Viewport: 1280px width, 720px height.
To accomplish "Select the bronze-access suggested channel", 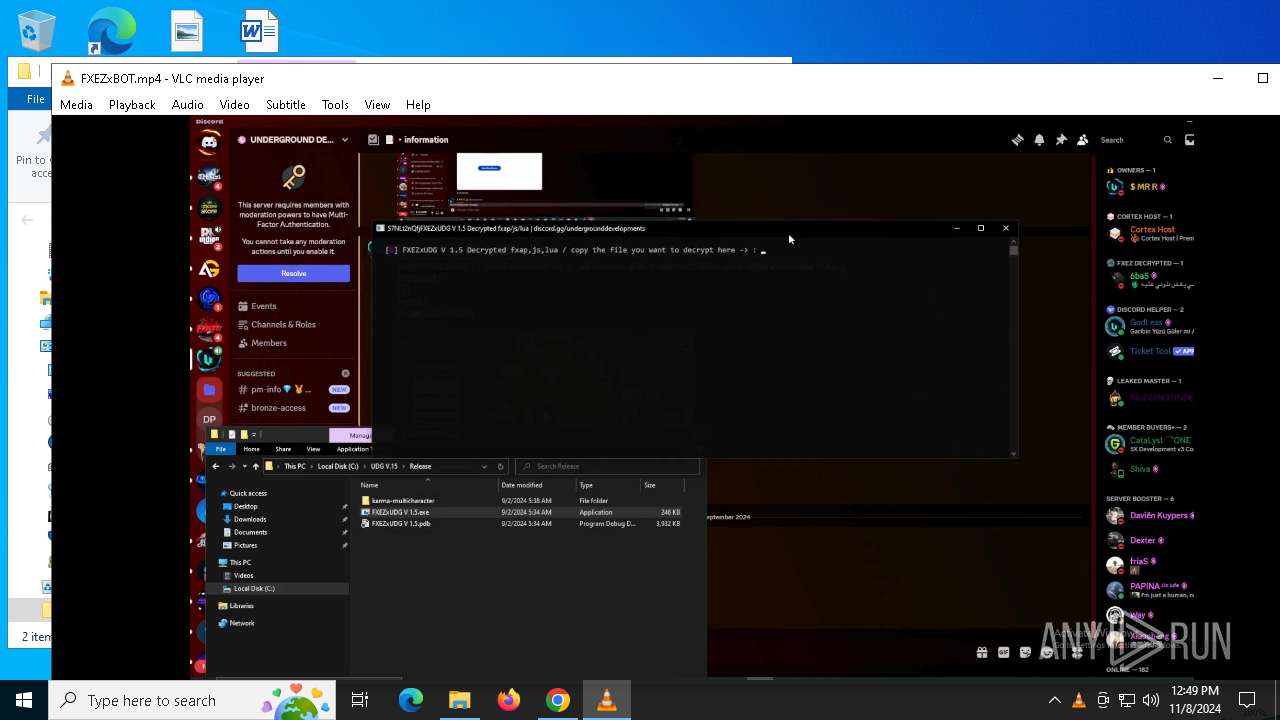I will 293,408.
